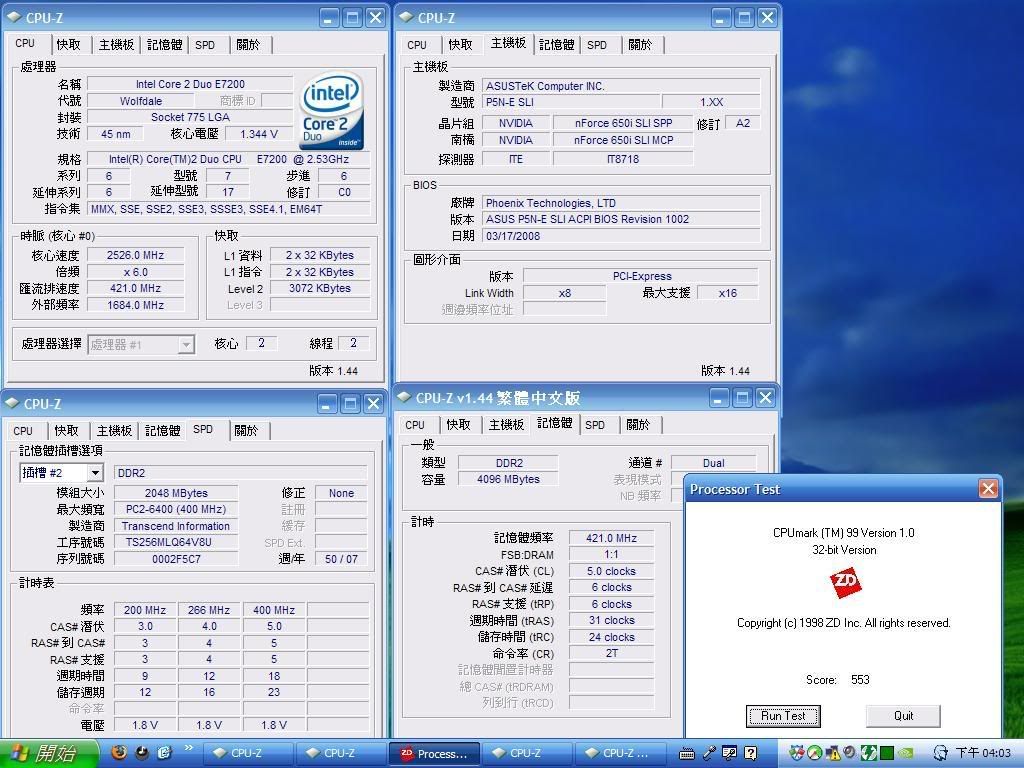Open Internet Explorer from quick launch
This screenshot has width=1024, height=768.
[165, 753]
